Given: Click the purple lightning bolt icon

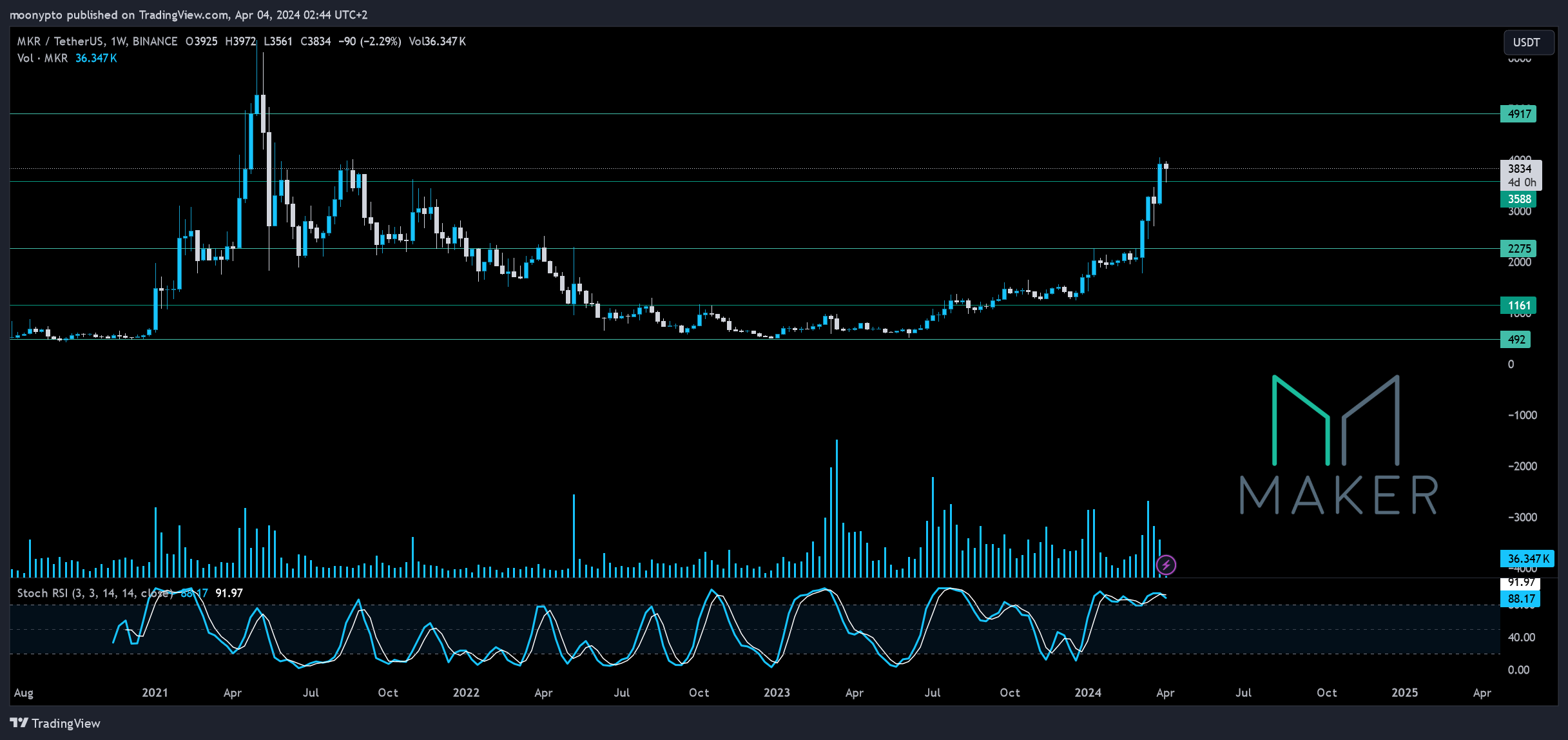Looking at the screenshot, I should pyautogui.click(x=1165, y=565).
